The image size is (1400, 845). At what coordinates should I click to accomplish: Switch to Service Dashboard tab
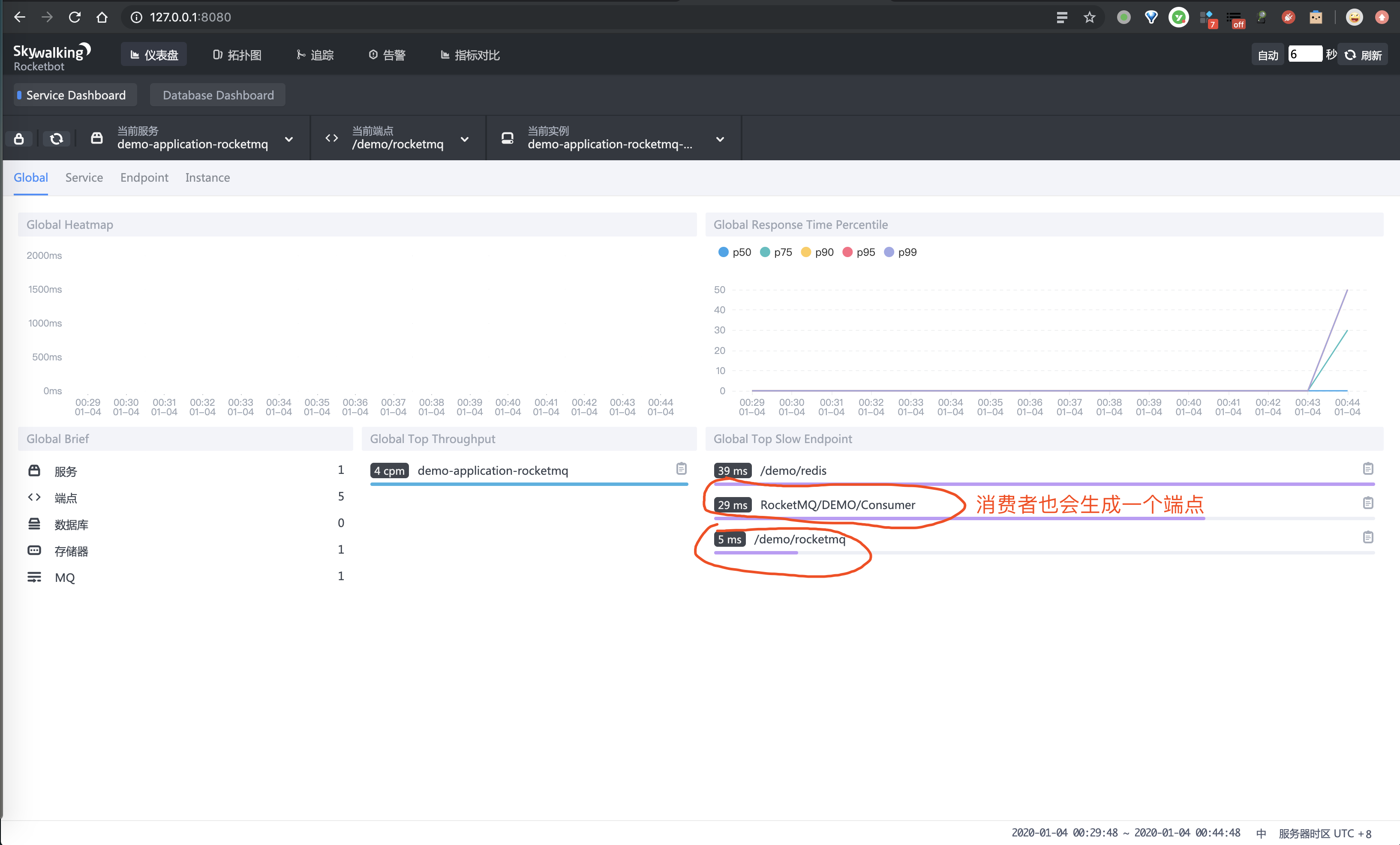pyautogui.click(x=75, y=95)
